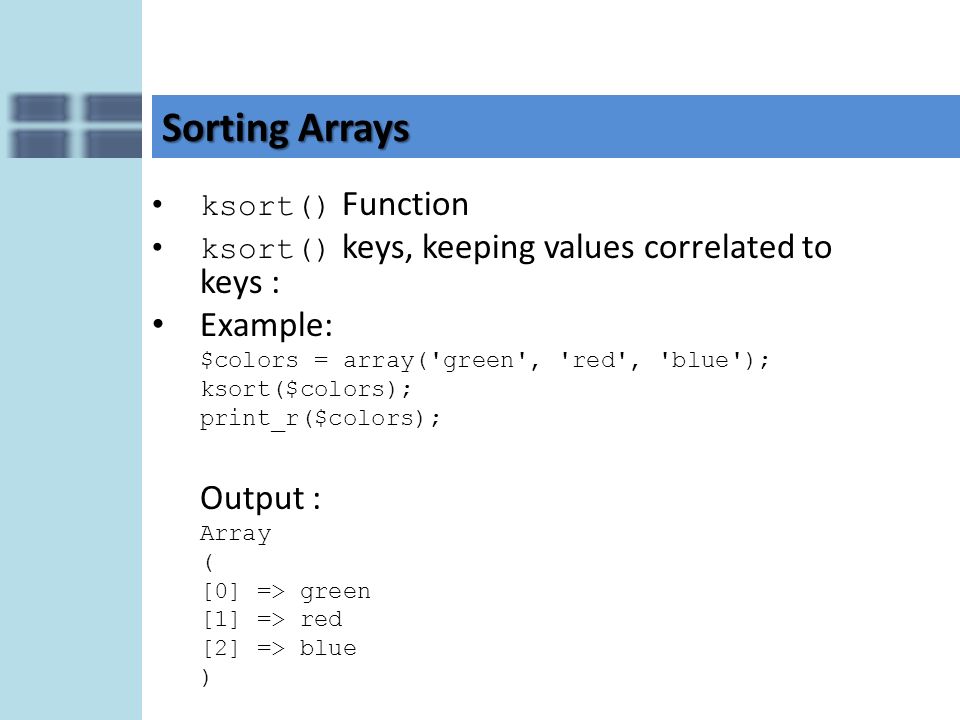The width and height of the screenshot is (960, 720).
Task: Click the opening parenthesis of output
Action: (x=209, y=562)
